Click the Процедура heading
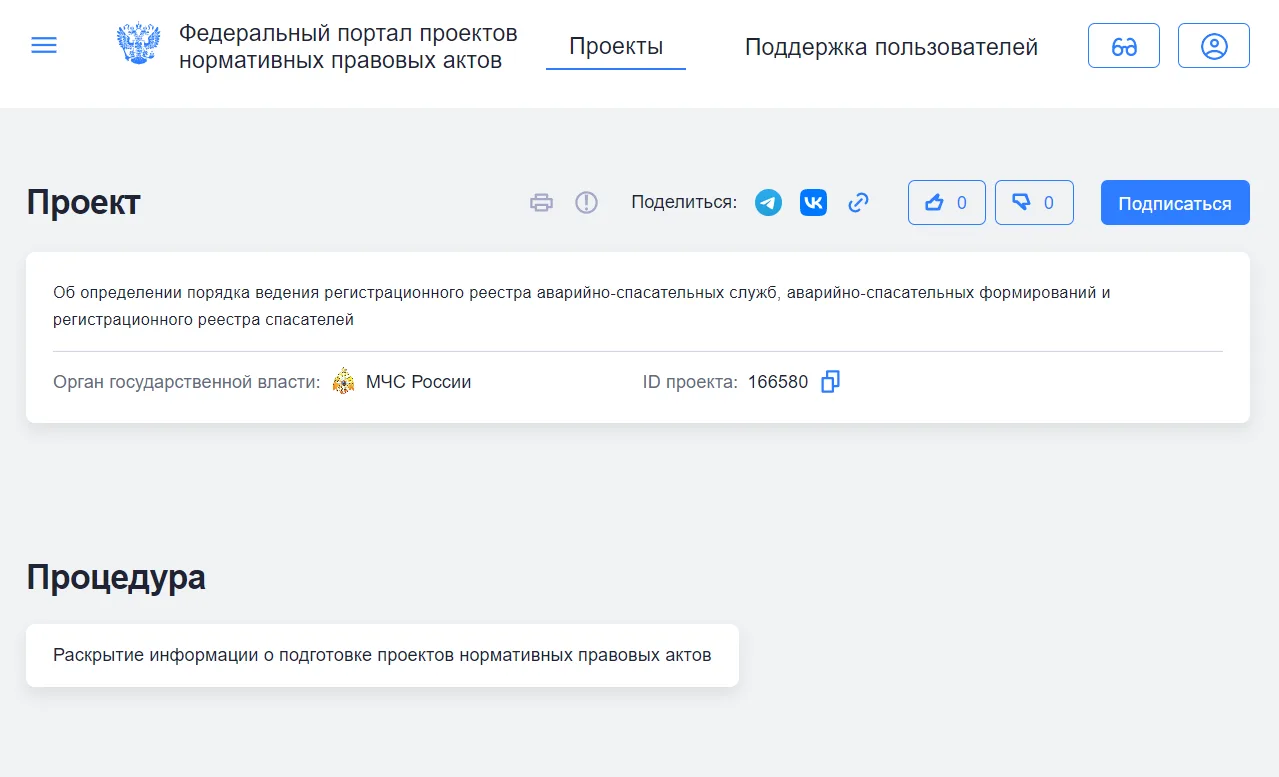The image size is (1279, 777). point(116,578)
